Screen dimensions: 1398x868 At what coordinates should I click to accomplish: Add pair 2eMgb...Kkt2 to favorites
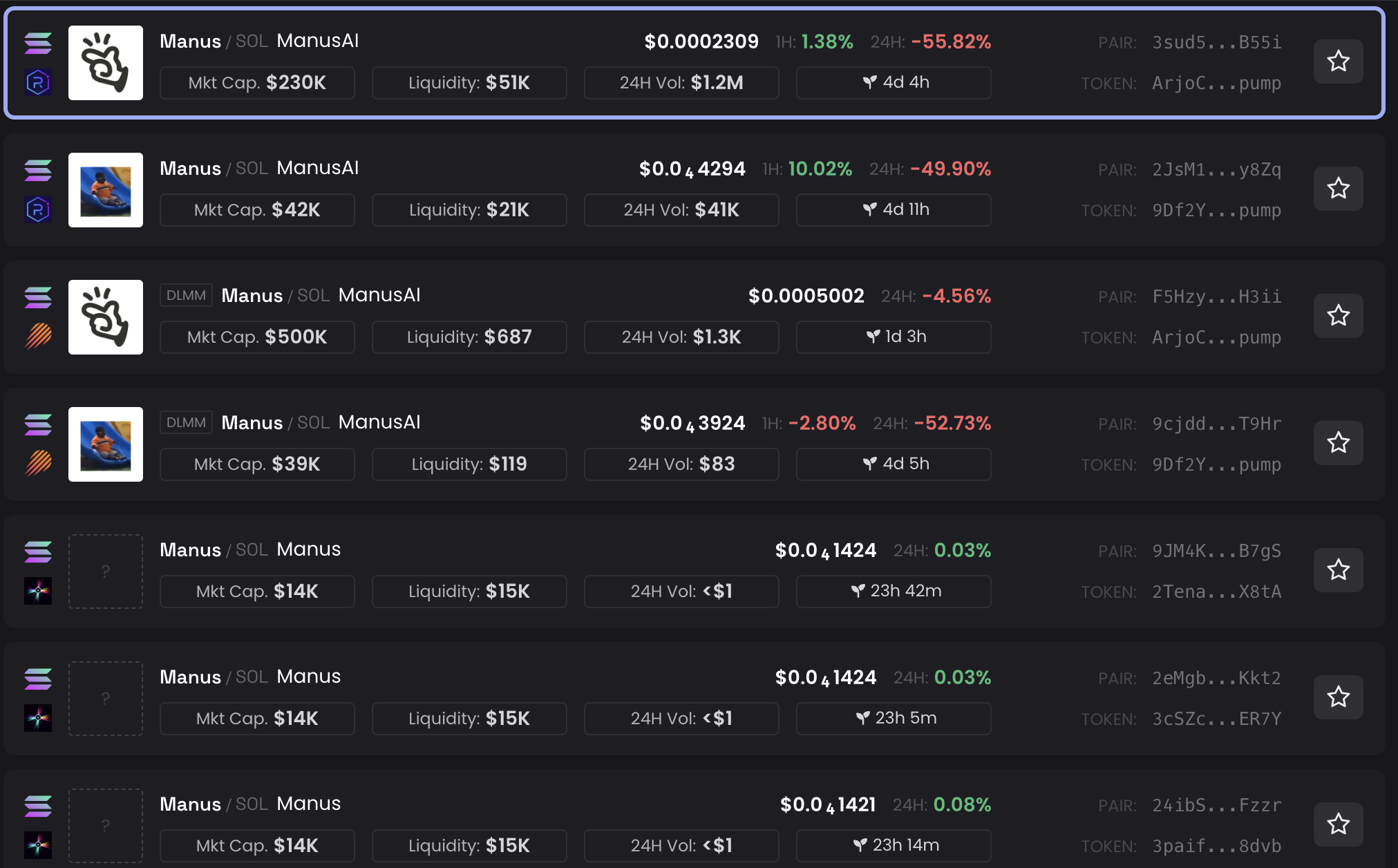click(1338, 697)
